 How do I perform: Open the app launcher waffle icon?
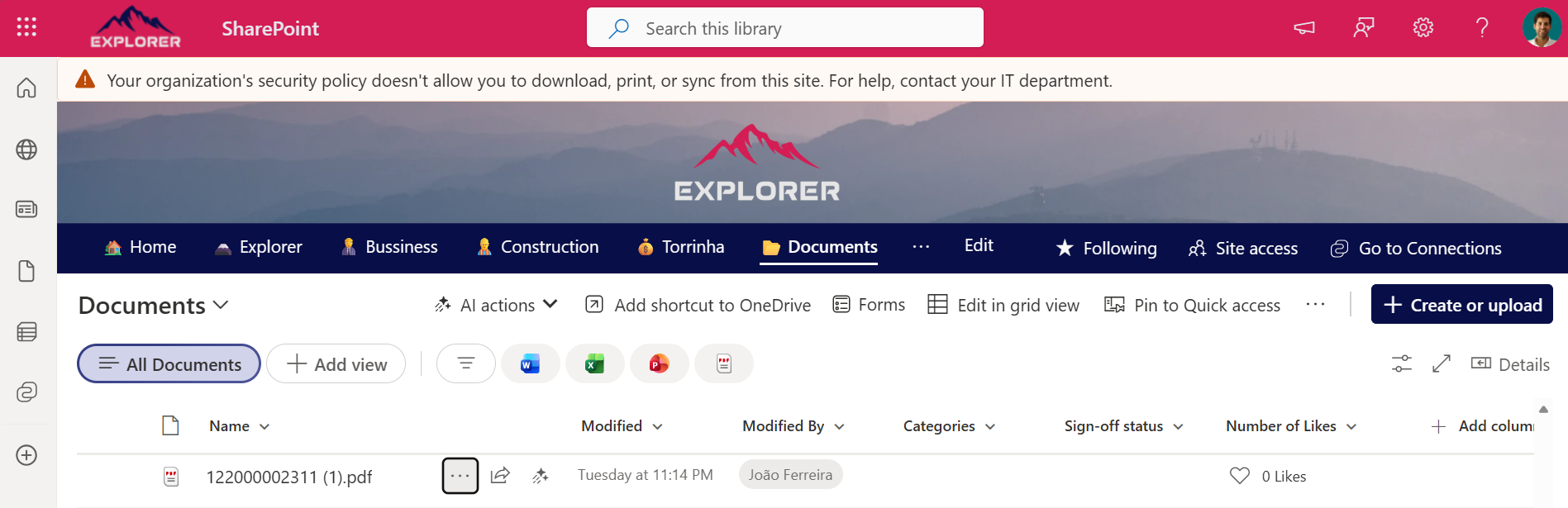pyautogui.click(x=26, y=27)
